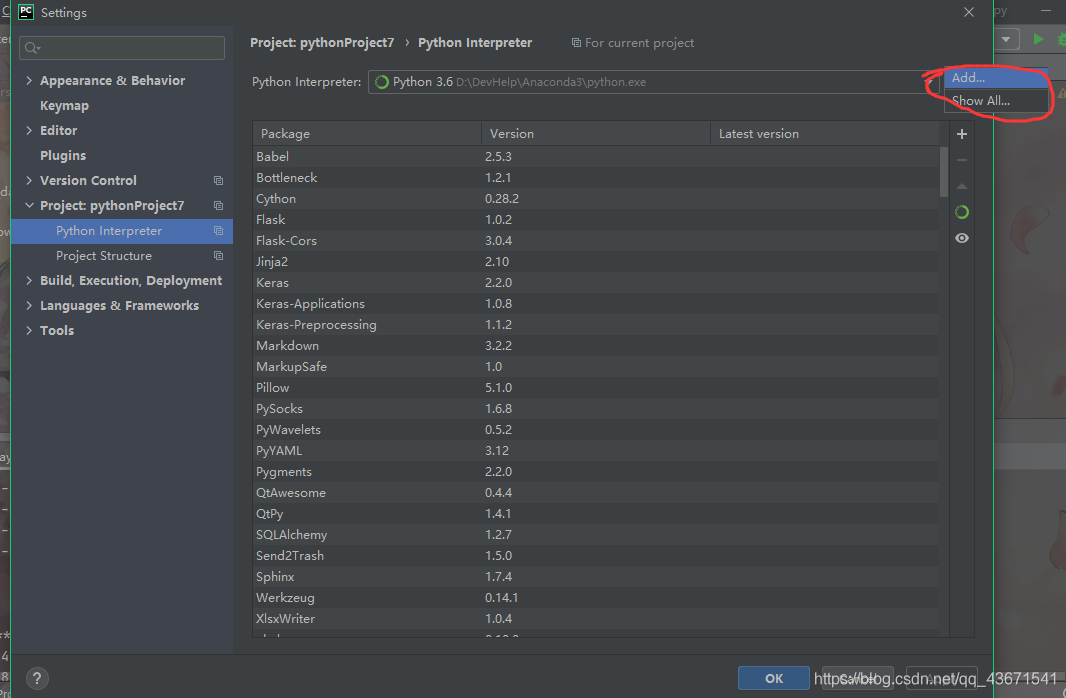Screen dimensions: 1066x698
Task: Toggle the show early releases eye icon
Action: pos(961,238)
